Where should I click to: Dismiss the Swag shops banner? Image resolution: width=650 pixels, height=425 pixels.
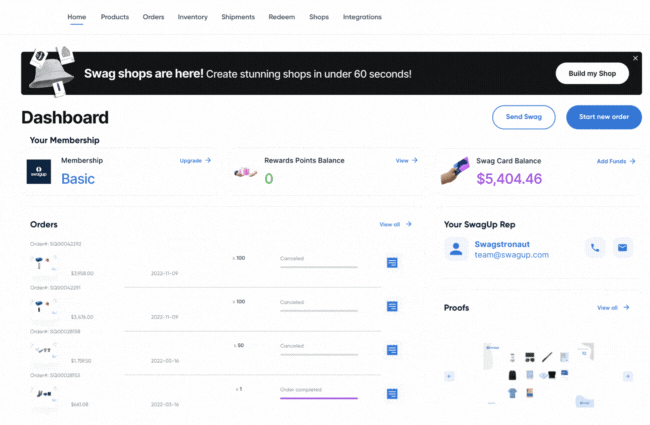pos(635,58)
